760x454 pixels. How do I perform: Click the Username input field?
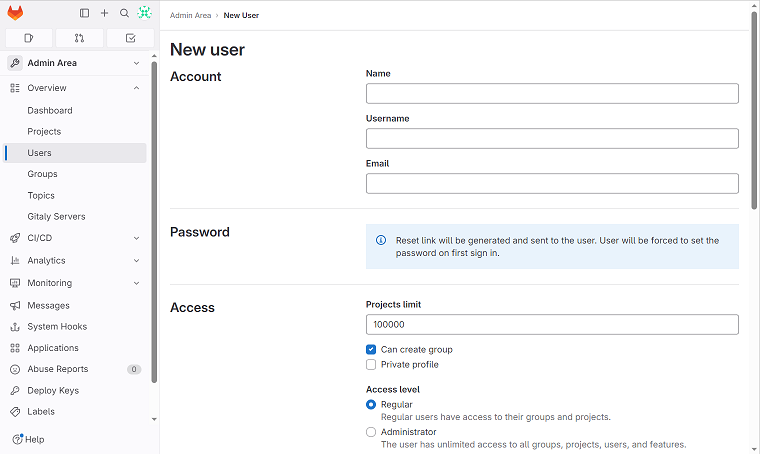click(552, 139)
